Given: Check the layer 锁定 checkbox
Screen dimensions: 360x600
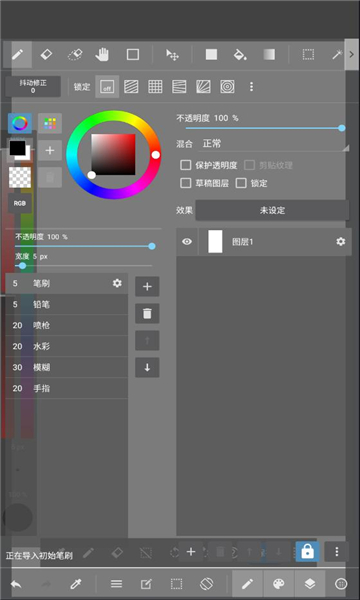Looking at the screenshot, I should (x=241, y=183).
